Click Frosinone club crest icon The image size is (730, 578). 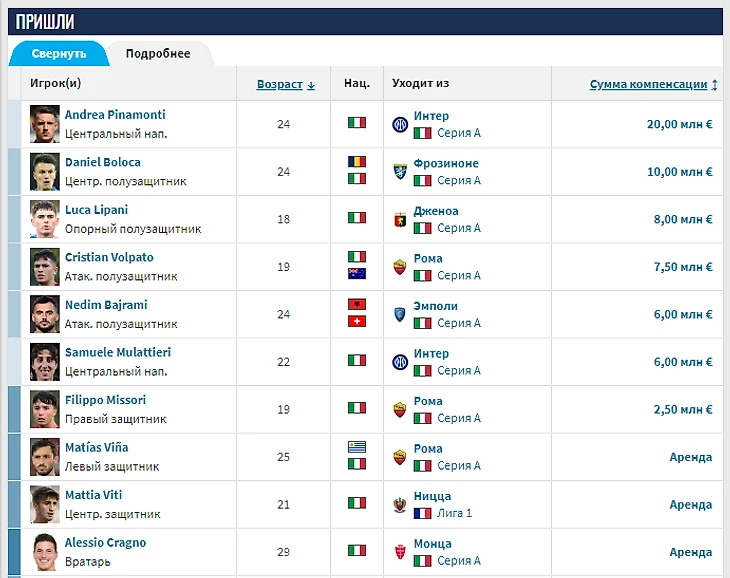[400, 172]
